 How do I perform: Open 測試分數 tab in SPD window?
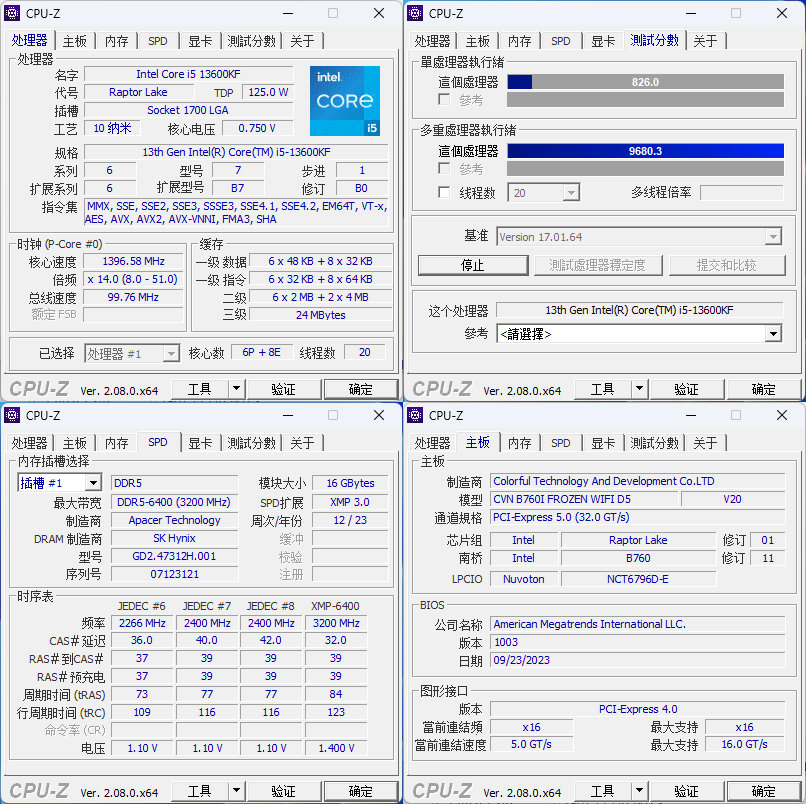(251, 443)
